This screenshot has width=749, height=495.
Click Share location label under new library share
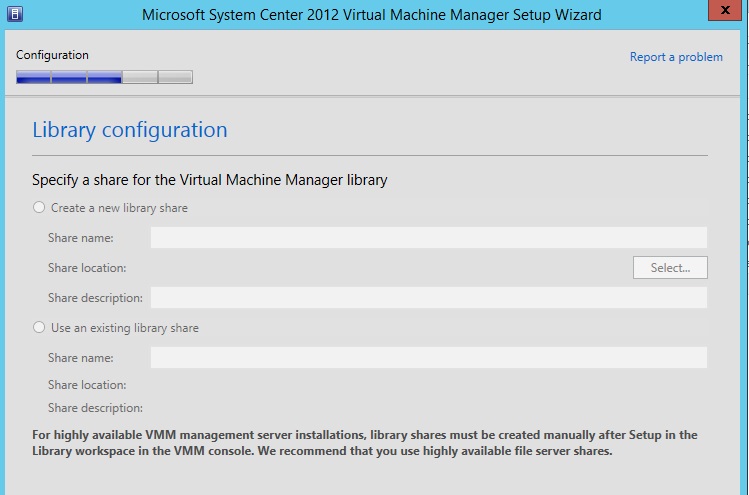(87, 268)
